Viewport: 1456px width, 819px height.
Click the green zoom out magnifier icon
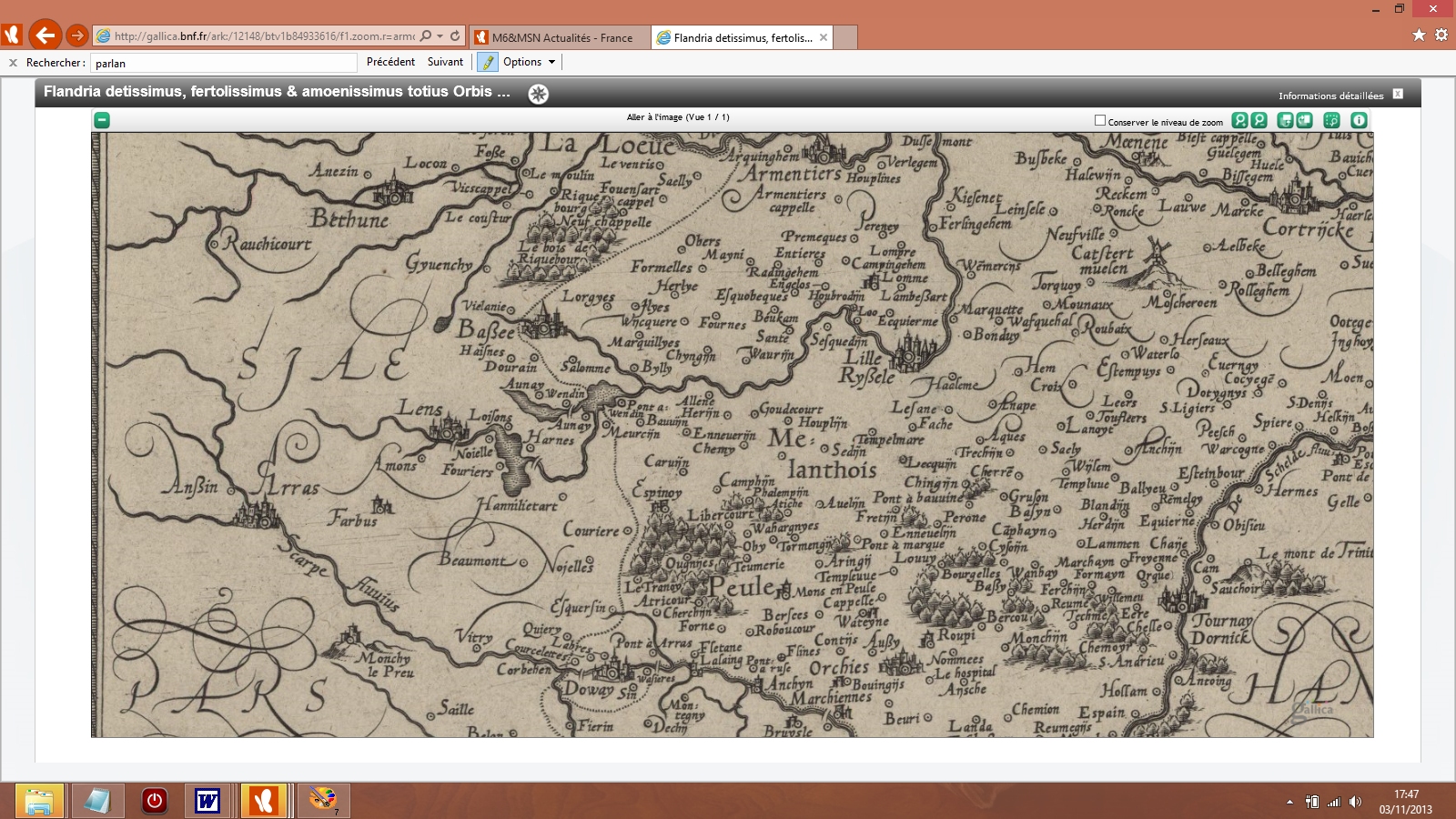click(1259, 120)
